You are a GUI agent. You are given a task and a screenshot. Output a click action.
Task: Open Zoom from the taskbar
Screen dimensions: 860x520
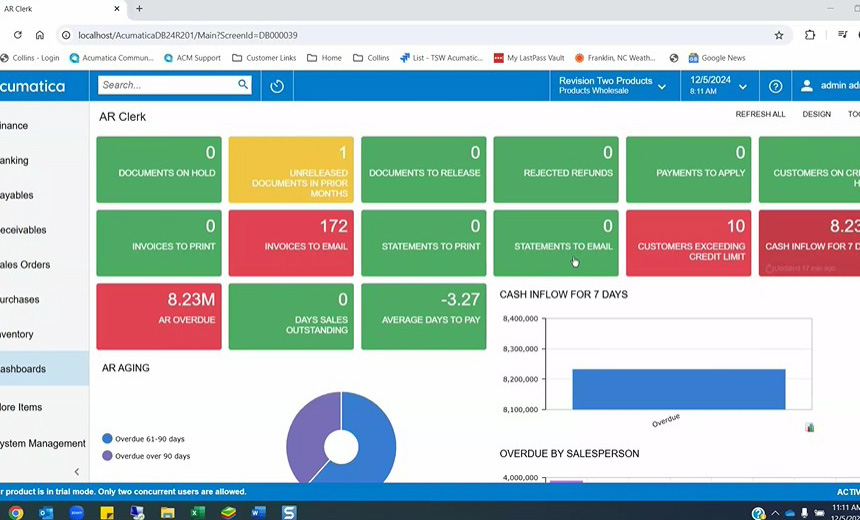pyautogui.click(x=77, y=512)
